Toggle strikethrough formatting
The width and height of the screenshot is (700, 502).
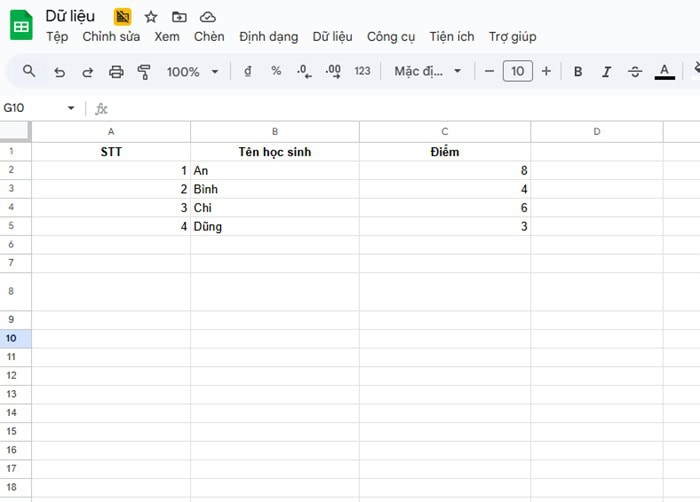635,72
